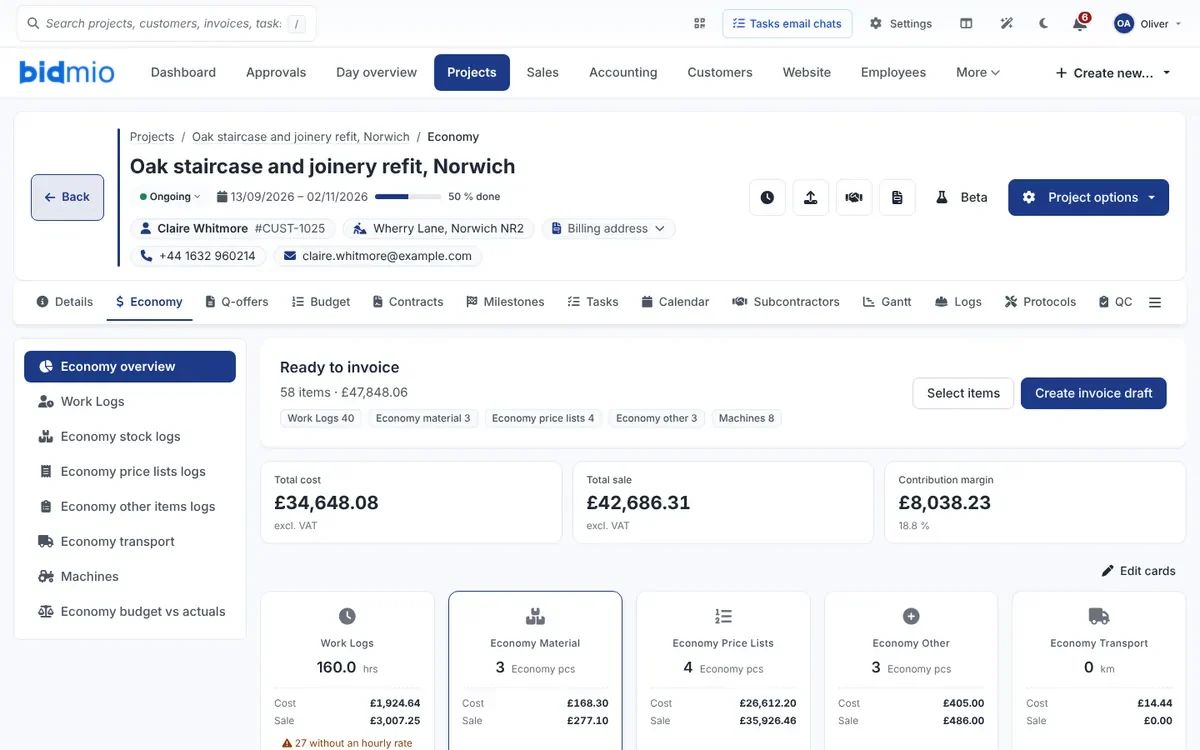Viewport: 1200px width, 750px height.
Task: Open Day overview in the navigation
Action: click(x=376, y=72)
